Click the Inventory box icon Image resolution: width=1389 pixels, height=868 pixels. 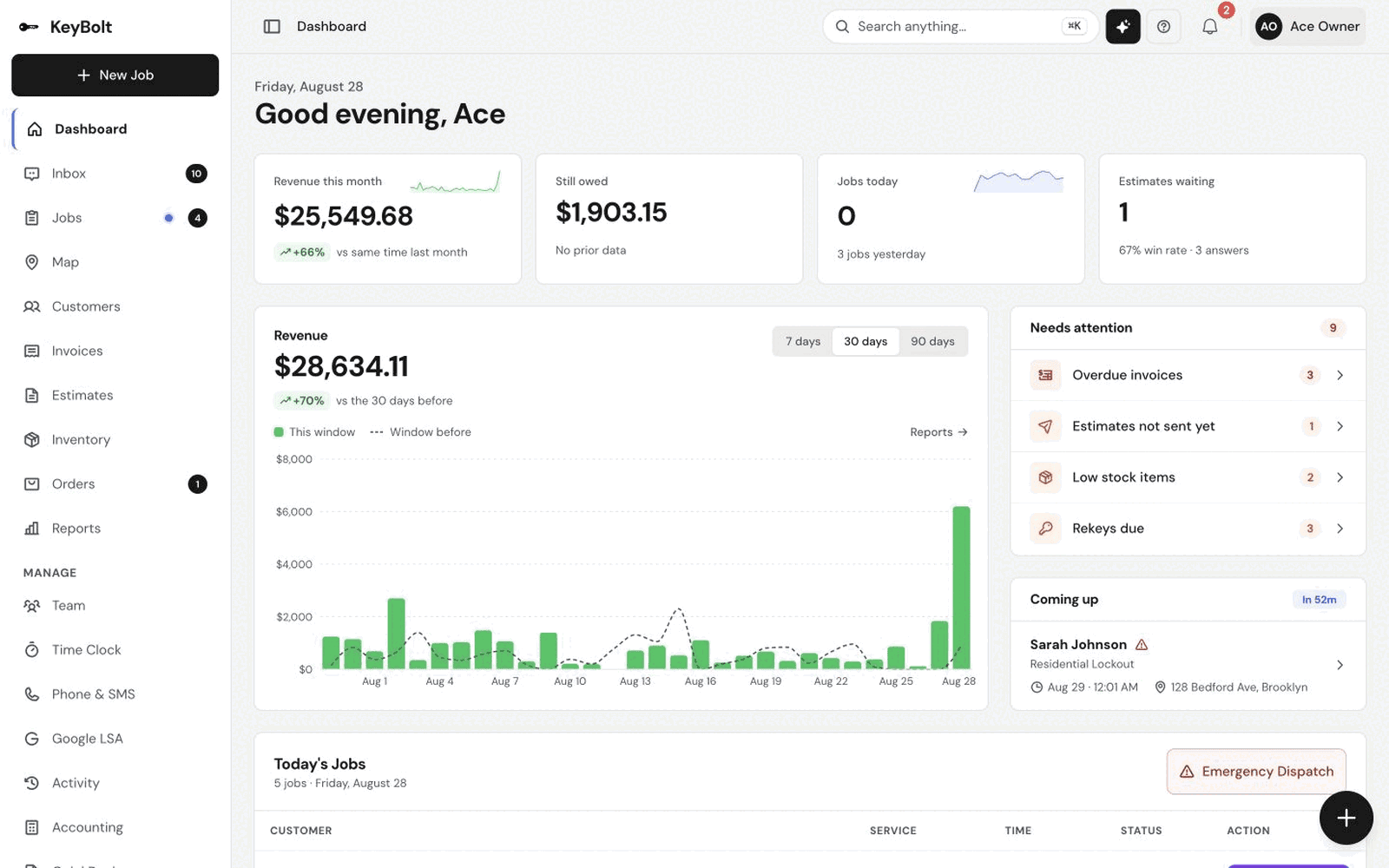[32, 440]
